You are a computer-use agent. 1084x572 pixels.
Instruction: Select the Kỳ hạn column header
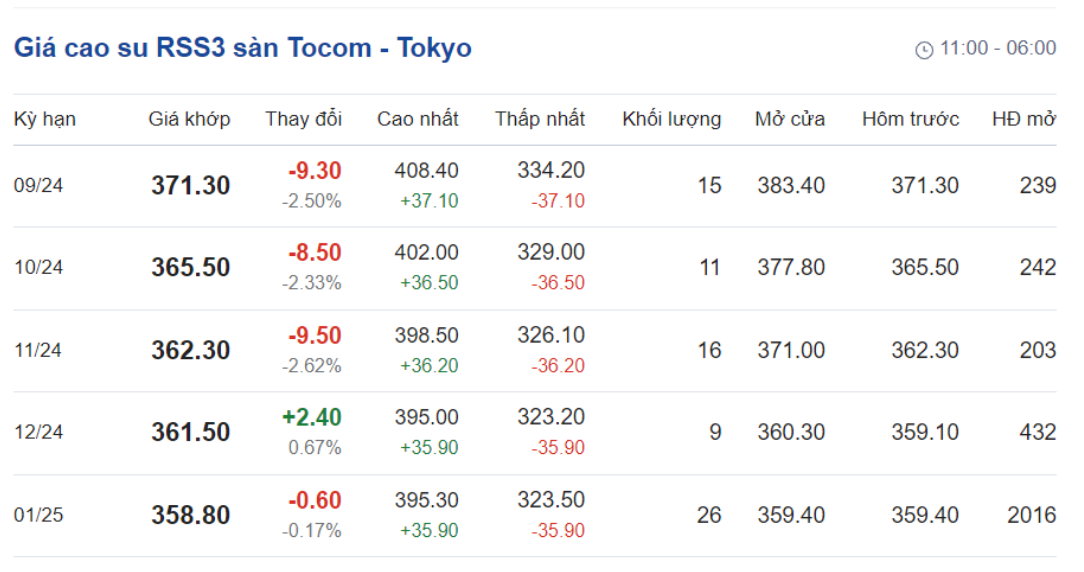45,119
